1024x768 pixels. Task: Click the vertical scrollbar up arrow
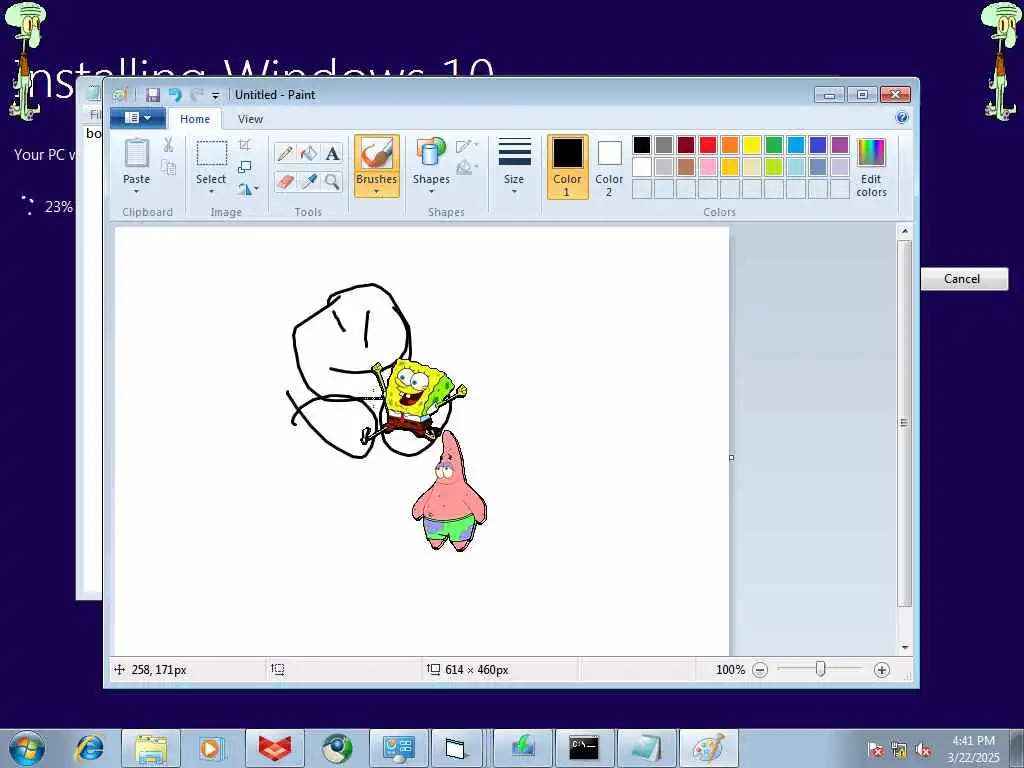(x=904, y=231)
